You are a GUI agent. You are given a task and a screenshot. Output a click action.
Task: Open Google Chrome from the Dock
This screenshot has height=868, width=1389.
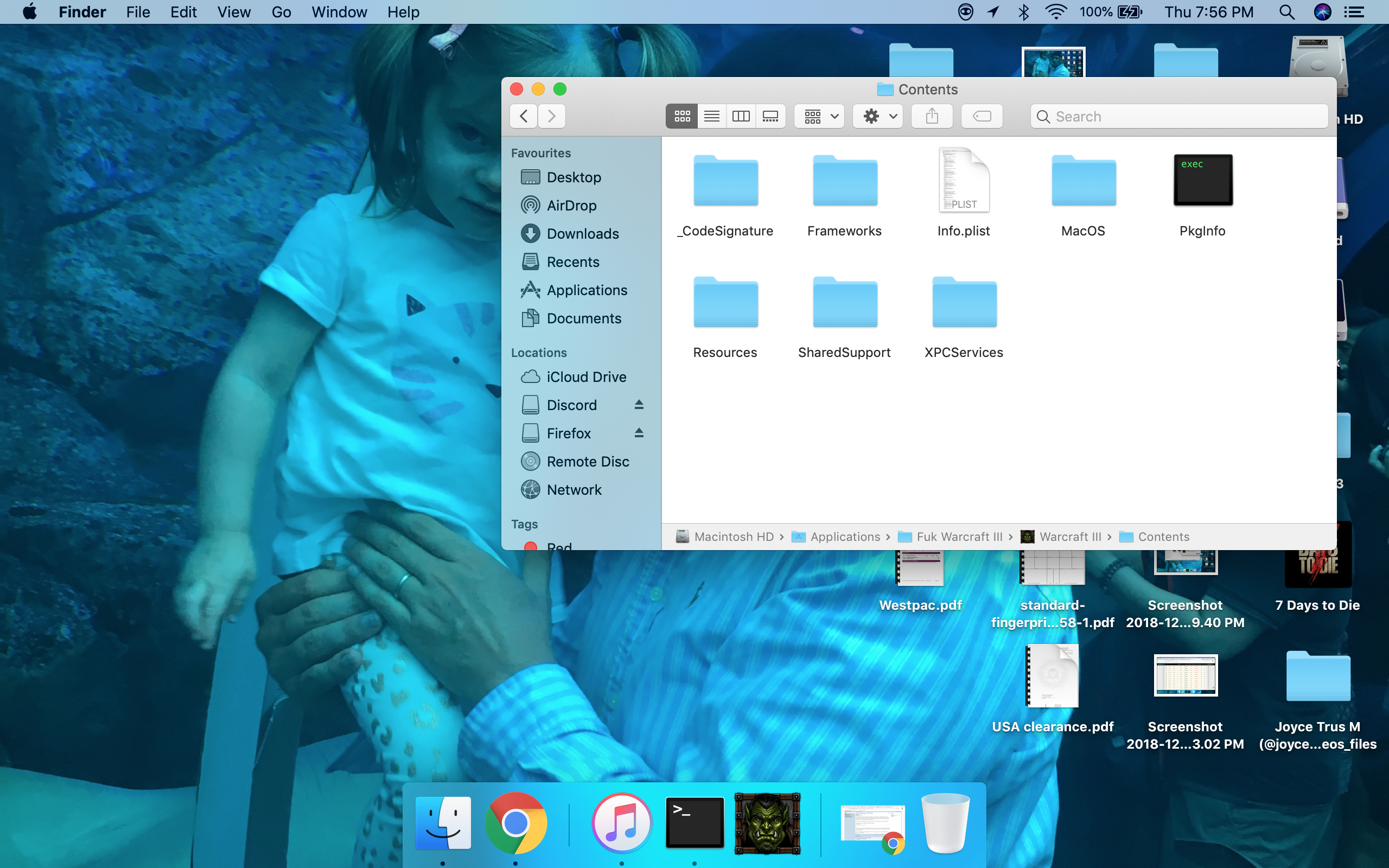(515, 823)
